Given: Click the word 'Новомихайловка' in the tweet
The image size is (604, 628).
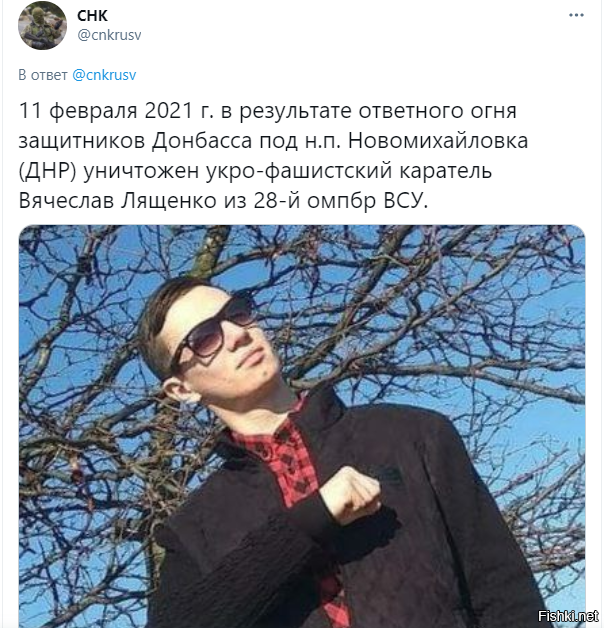Looking at the screenshot, I should pos(438,141).
